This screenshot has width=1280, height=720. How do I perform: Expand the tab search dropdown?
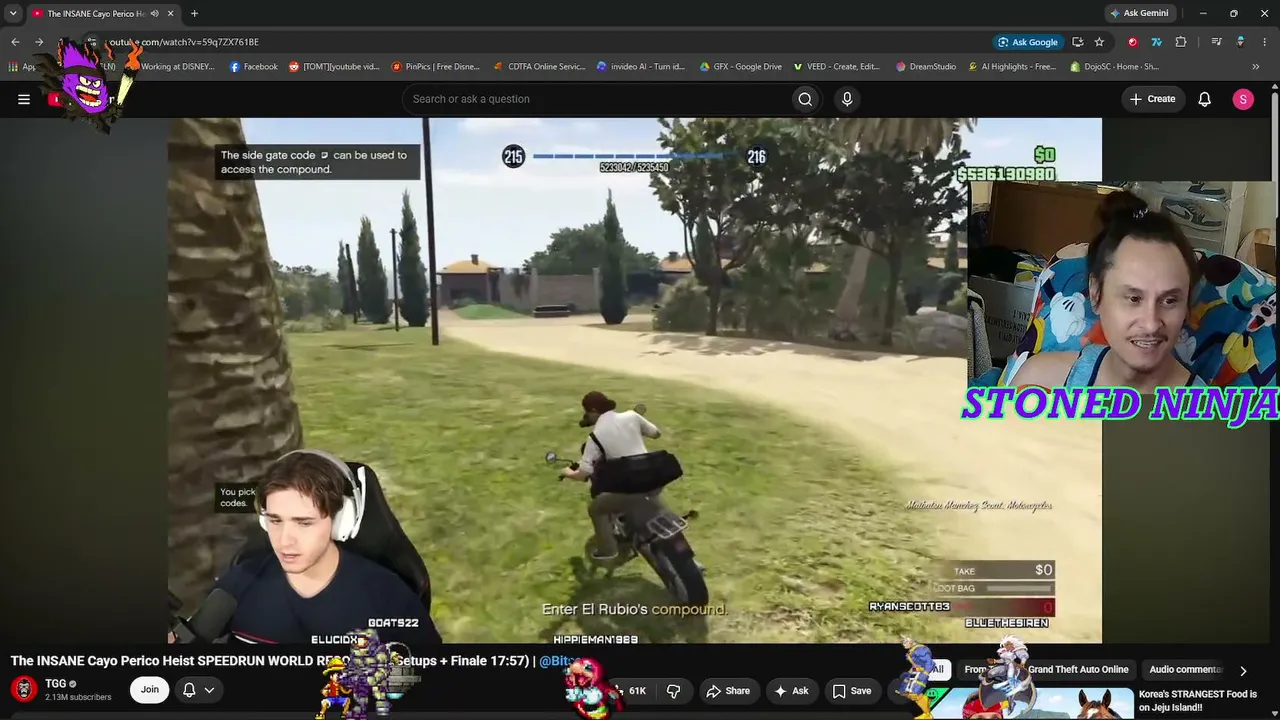13,13
